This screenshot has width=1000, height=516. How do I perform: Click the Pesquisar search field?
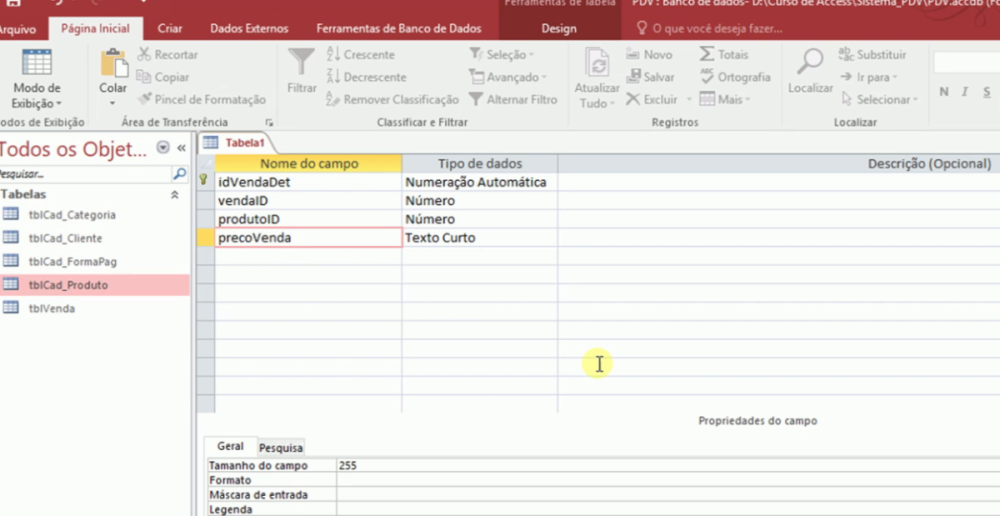tap(85, 174)
